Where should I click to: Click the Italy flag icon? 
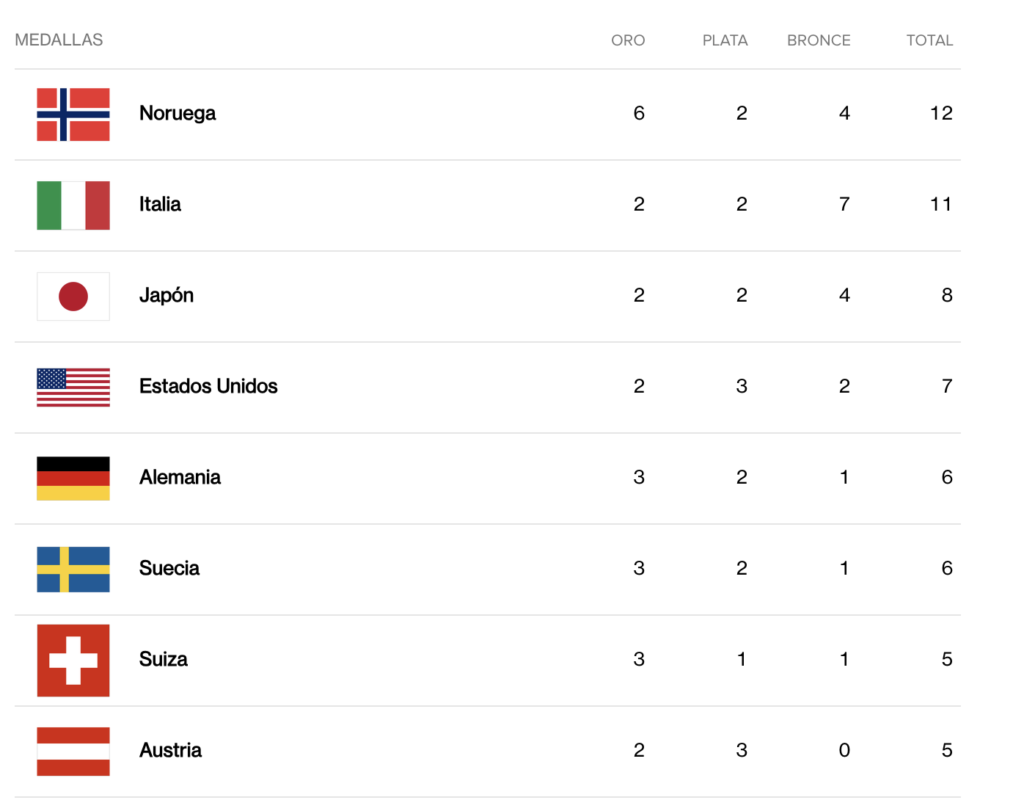click(x=73, y=205)
